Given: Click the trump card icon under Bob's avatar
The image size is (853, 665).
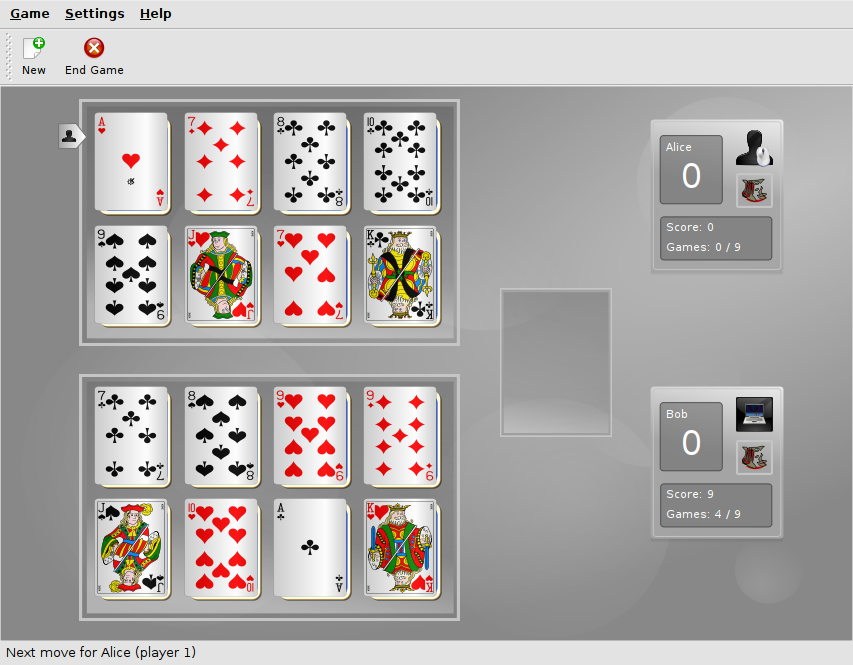Looking at the screenshot, I should tap(754, 458).
